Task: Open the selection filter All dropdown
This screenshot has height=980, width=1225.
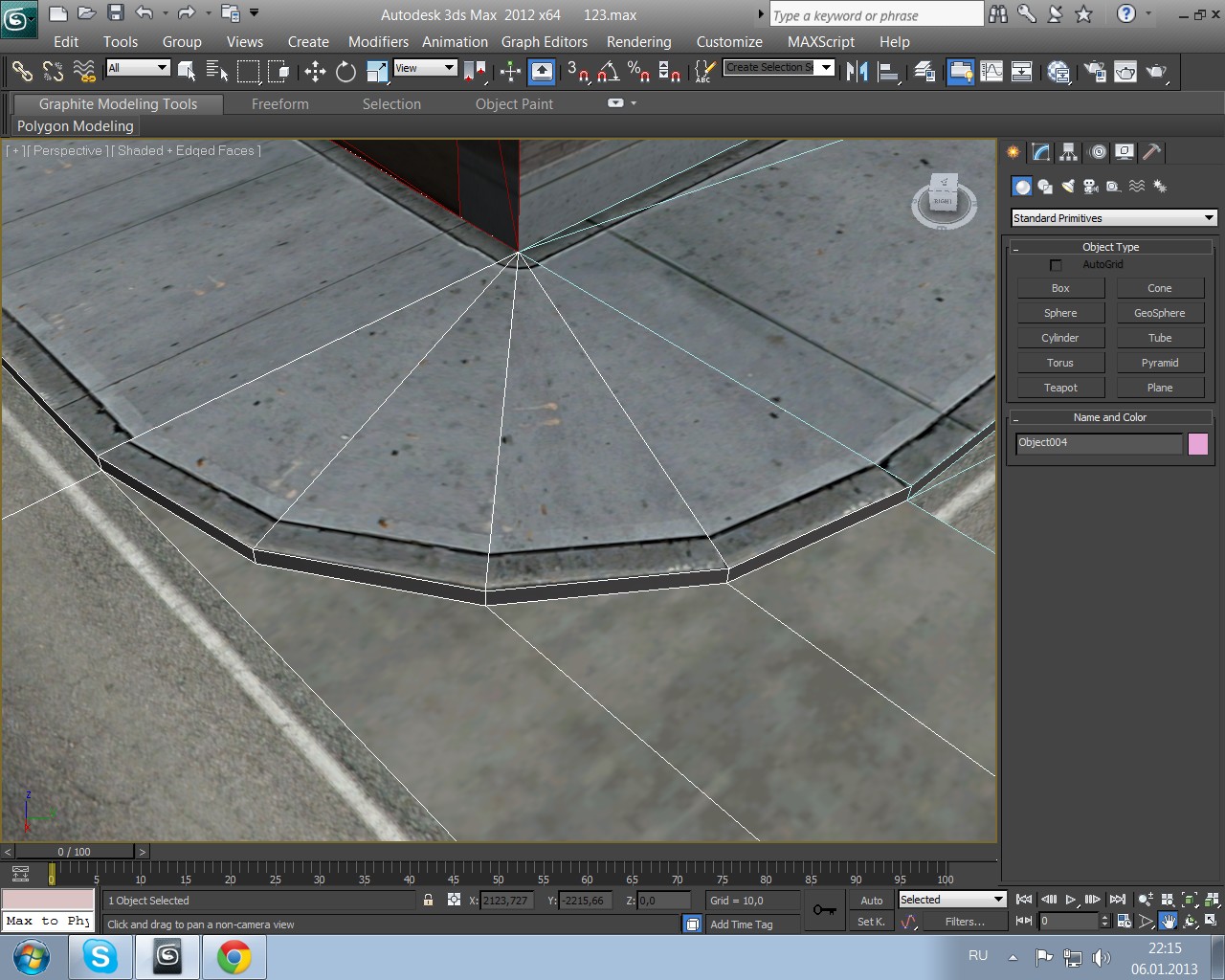Action: click(138, 68)
